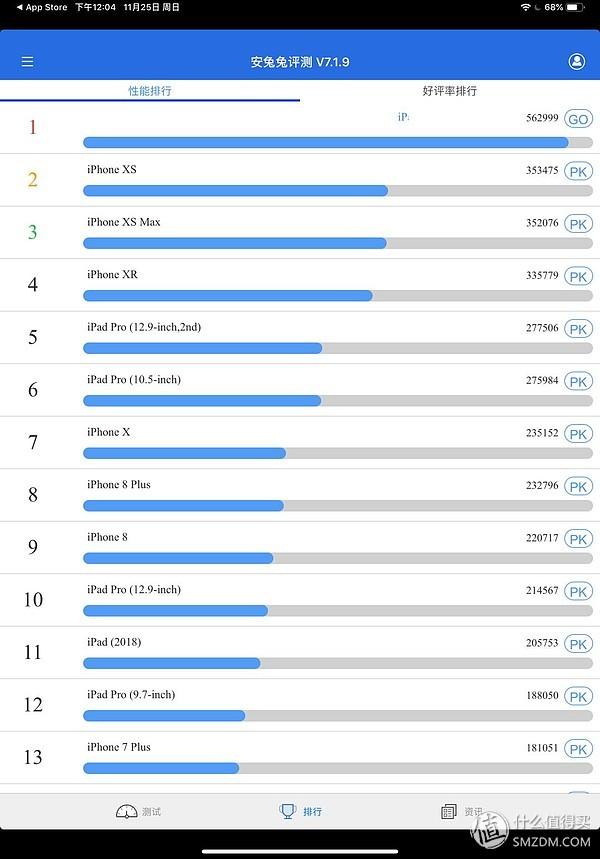
Task: Select the iPhone X ranking row
Action: pyautogui.click(x=300, y=442)
